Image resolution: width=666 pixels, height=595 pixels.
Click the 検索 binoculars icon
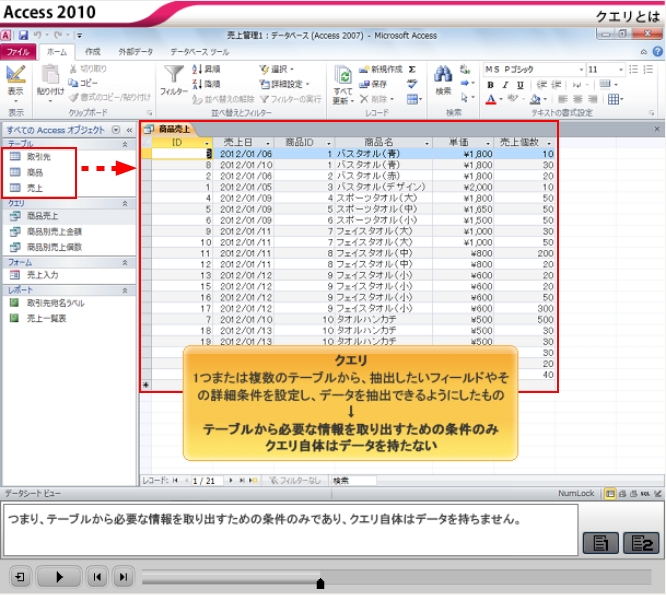pos(443,74)
